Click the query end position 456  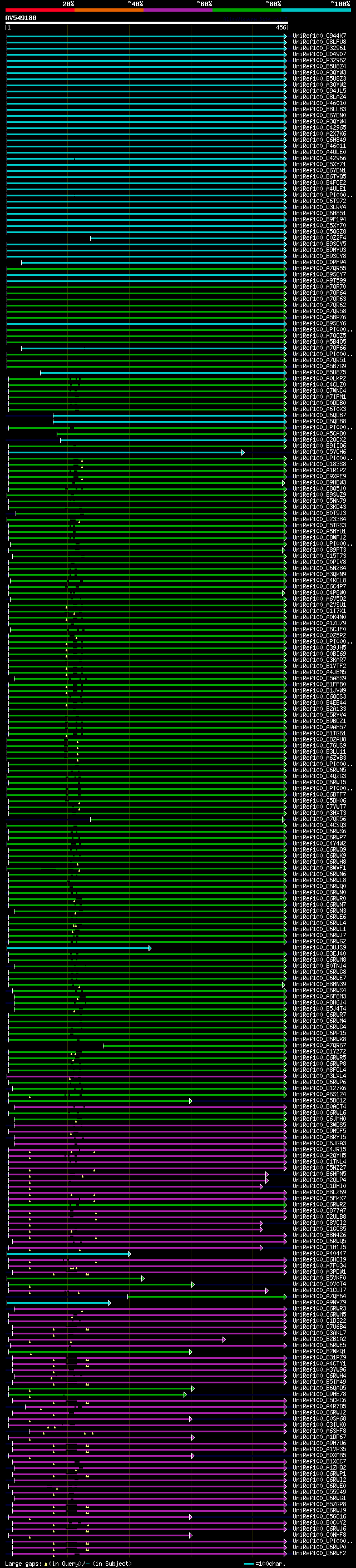(x=281, y=27)
